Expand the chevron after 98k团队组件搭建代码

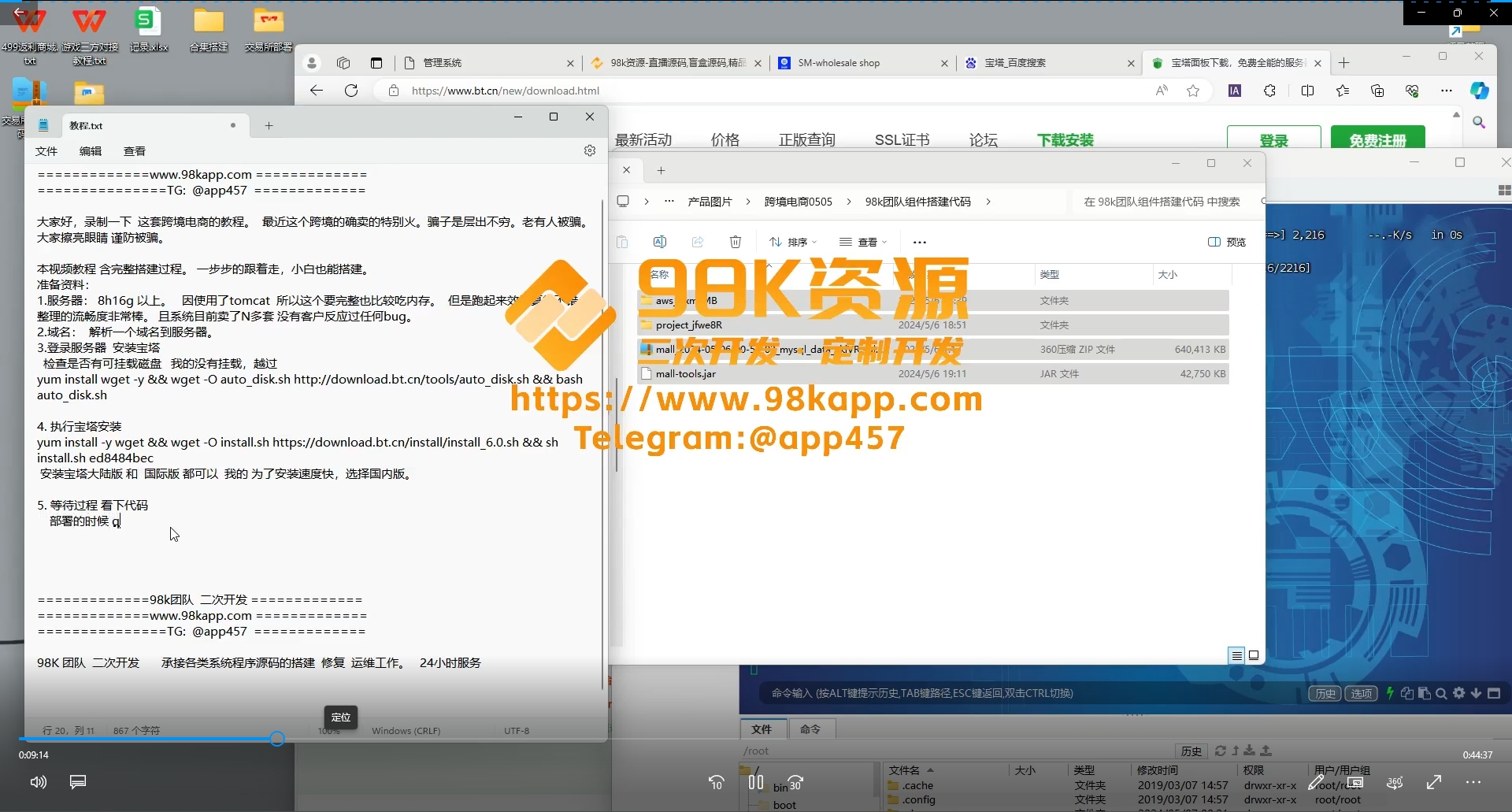[988, 202]
